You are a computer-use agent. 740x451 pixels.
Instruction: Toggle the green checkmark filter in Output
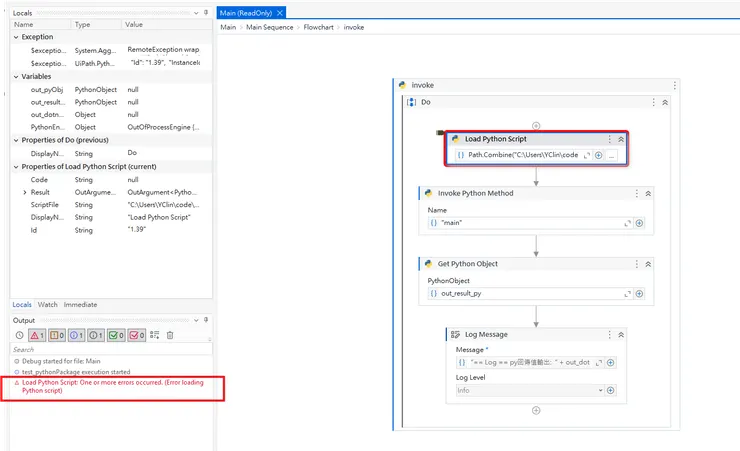pos(116,335)
